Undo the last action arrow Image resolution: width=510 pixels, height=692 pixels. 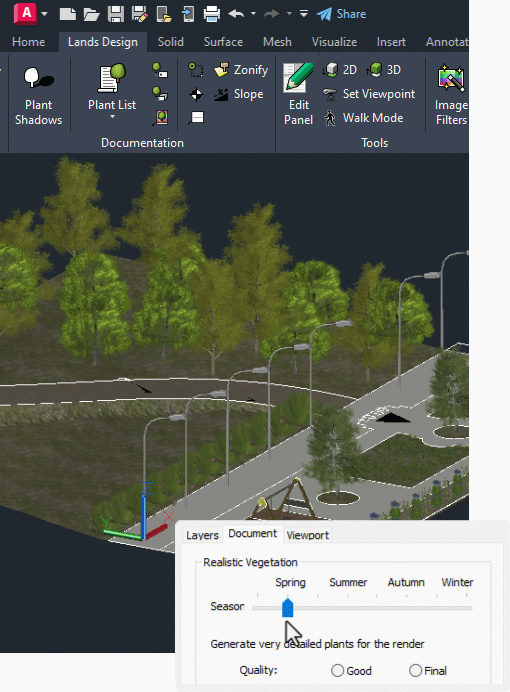[x=236, y=14]
